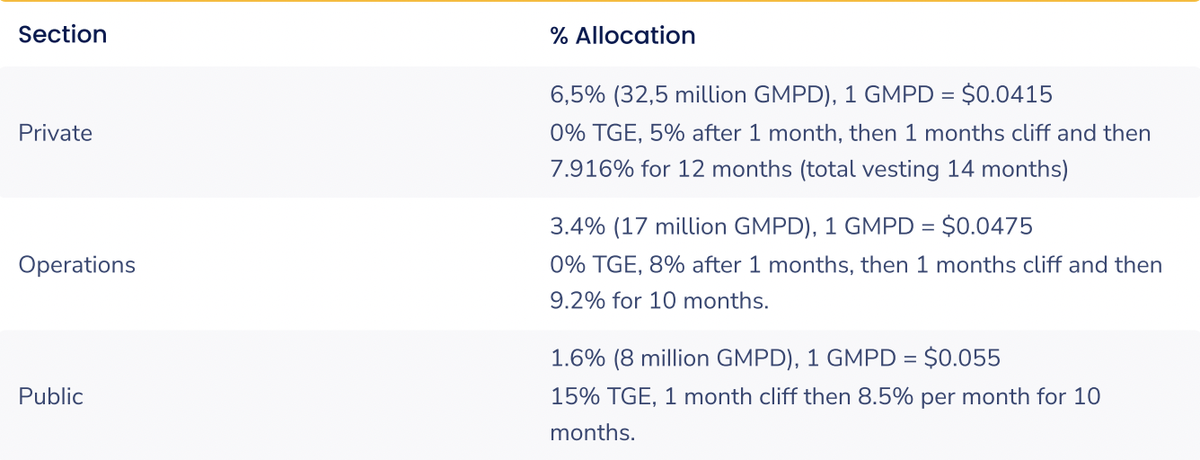Viewport: 1200px width, 460px height.
Task: Click "(total vesting 14 months)" note
Action: point(933,169)
